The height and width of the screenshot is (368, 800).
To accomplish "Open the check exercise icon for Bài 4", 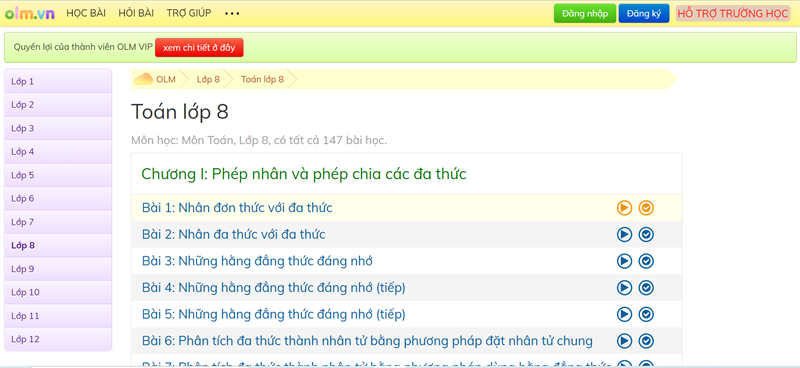I will pos(646,287).
